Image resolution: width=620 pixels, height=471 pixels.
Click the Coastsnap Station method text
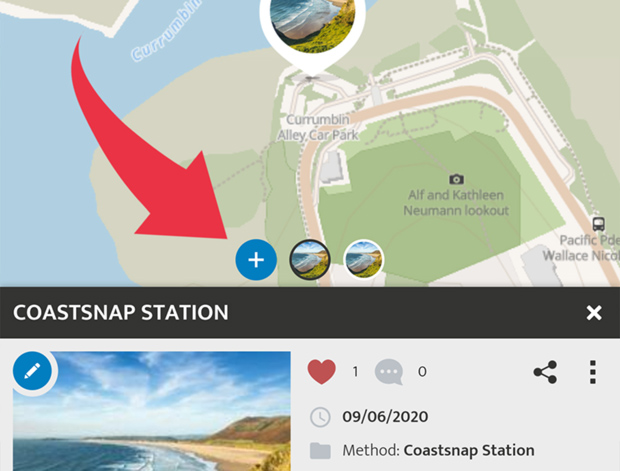pos(469,450)
